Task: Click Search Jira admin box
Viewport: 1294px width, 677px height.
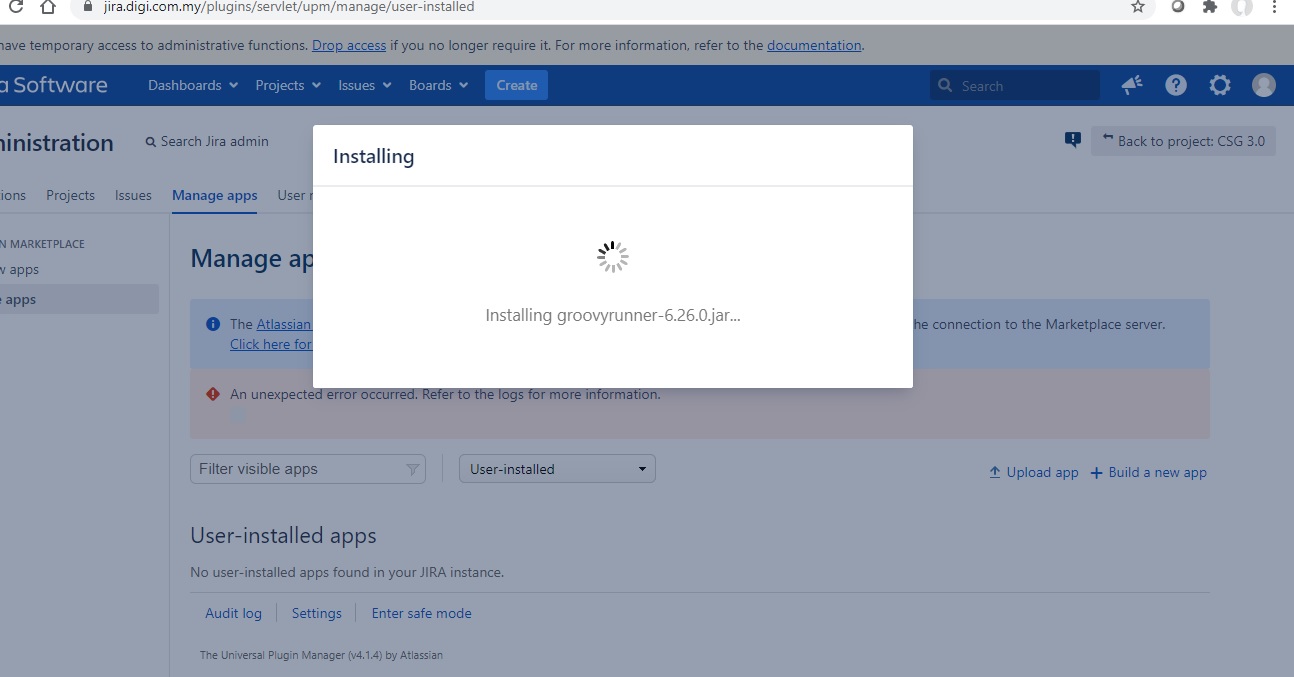Action: pos(207,141)
